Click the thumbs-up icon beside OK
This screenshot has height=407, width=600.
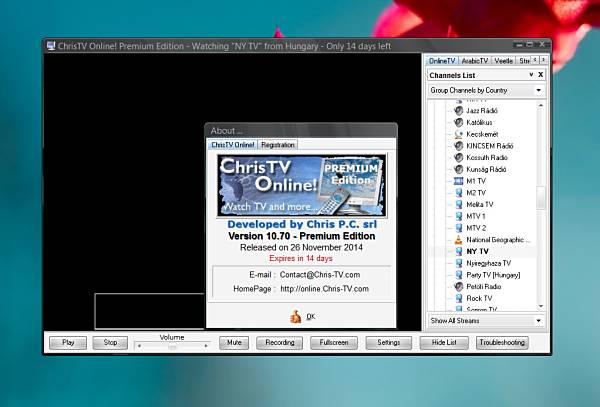point(295,316)
